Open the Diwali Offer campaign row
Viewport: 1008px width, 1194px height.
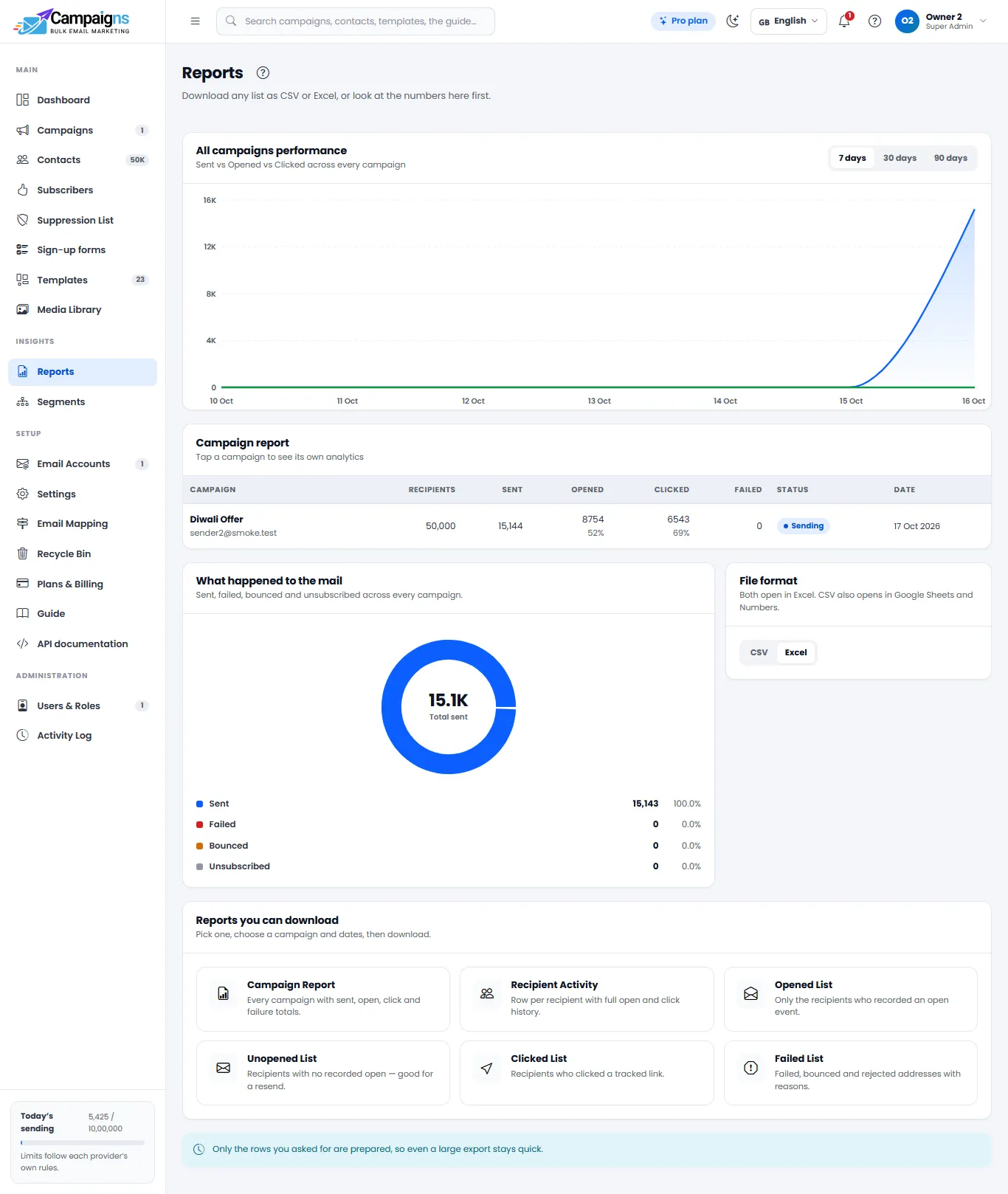click(x=587, y=526)
